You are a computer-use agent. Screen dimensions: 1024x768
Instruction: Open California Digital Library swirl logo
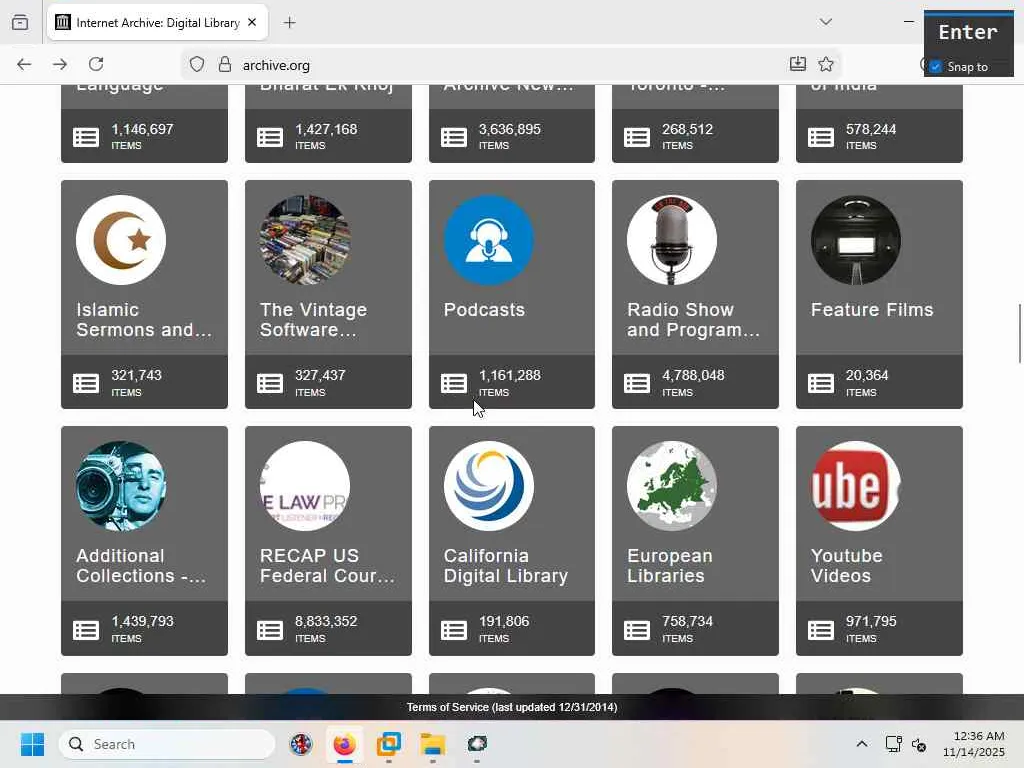click(488, 486)
